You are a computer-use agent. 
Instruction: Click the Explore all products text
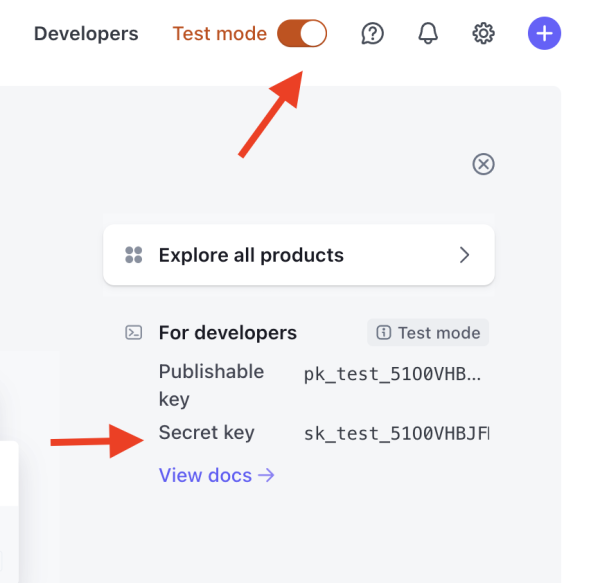pyautogui.click(x=251, y=255)
